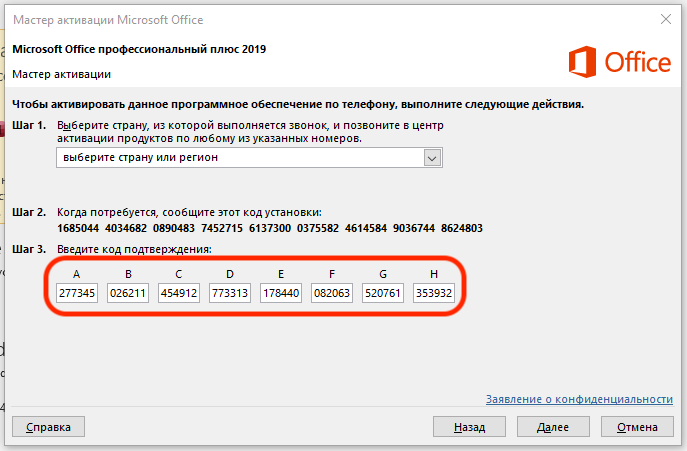
Task: Open the Заявление о конфиденциальности link
Action: tap(578, 399)
